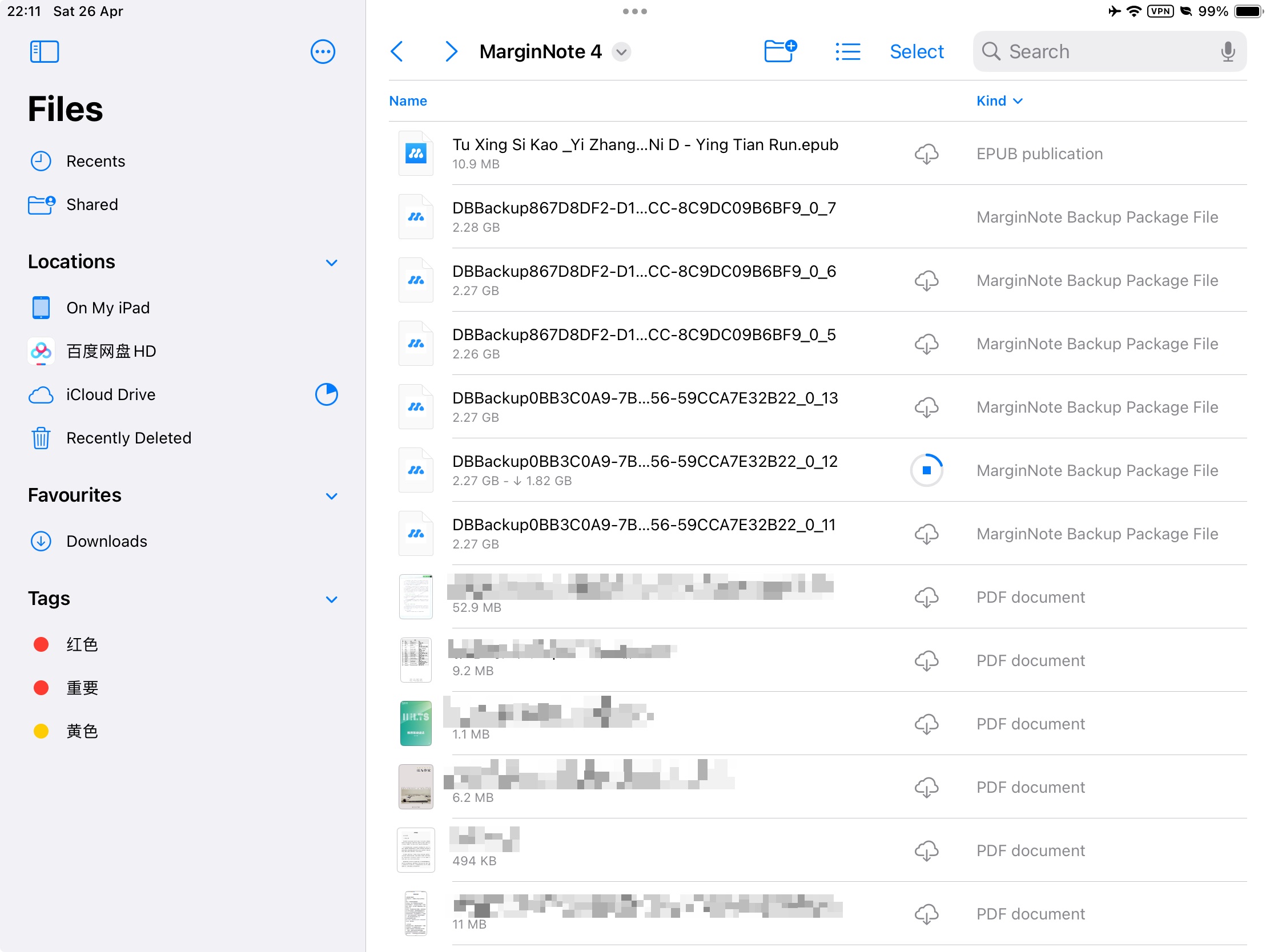The height and width of the screenshot is (952, 1270).
Task: Tap the Wi-Fi status icon
Action: click(1134, 11)
